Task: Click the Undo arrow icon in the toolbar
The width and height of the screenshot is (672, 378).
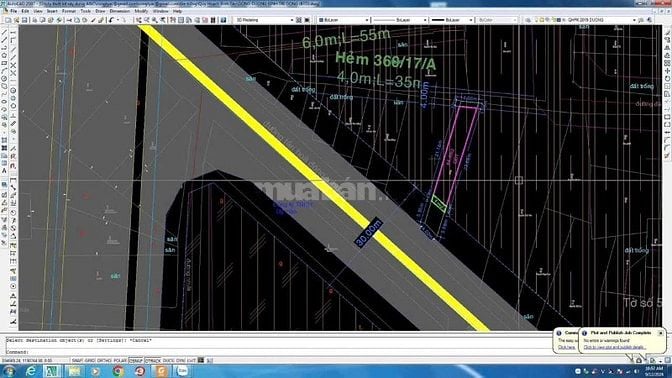Action: tap(111, 20)
